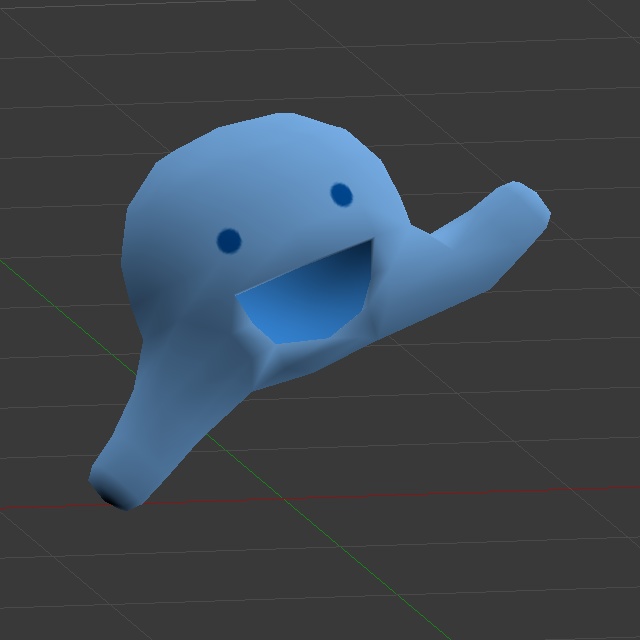This screenshot has width=640, height=640.
Task: Select the blue model's lower-left eye
Action: (229, 241)
